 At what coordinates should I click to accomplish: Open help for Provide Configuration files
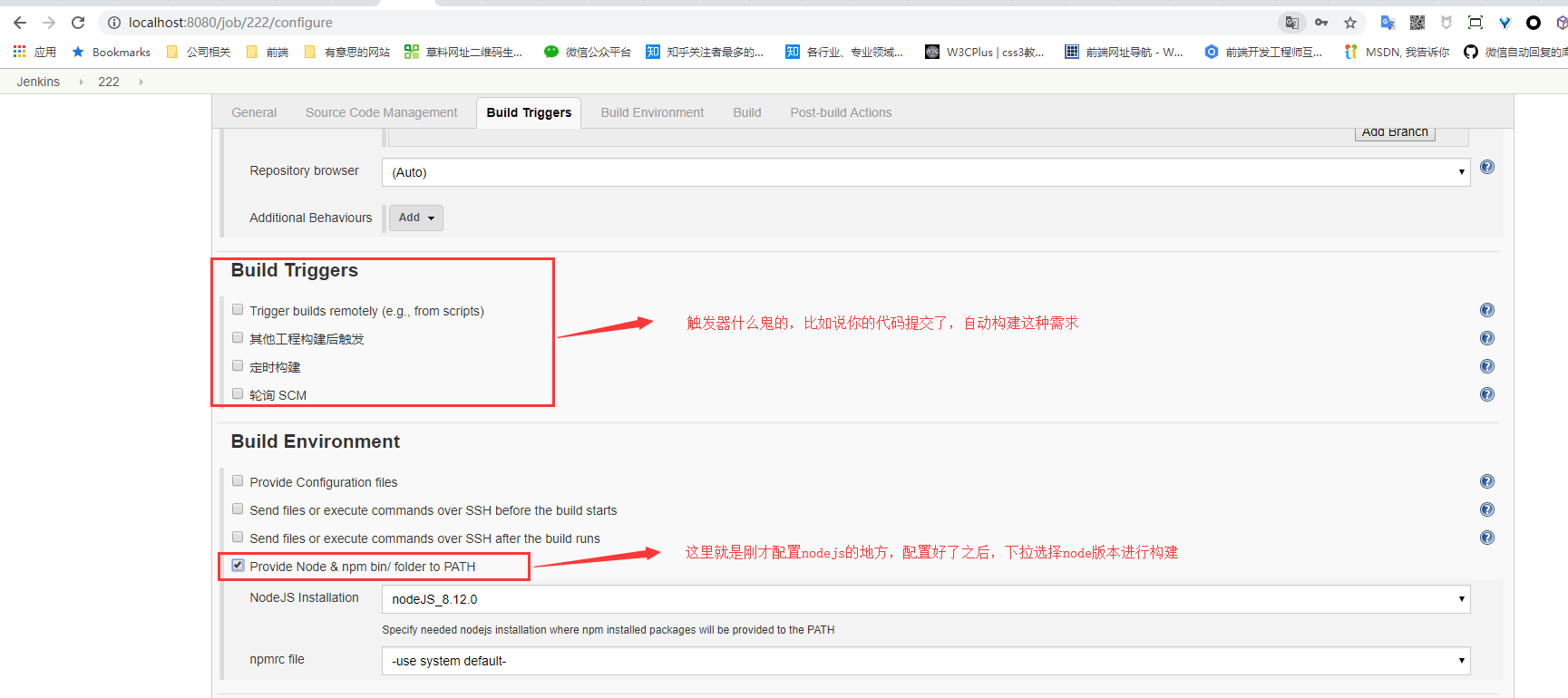click(1487, 481)
